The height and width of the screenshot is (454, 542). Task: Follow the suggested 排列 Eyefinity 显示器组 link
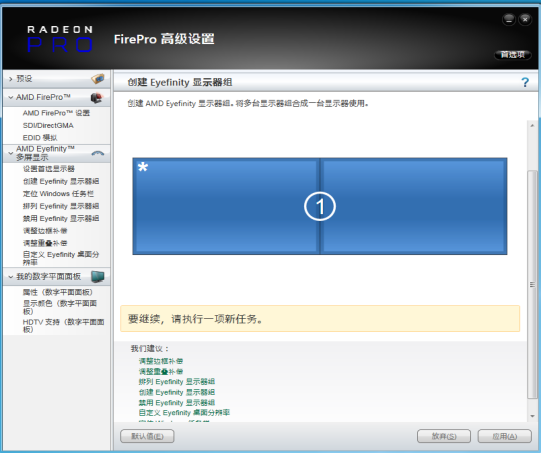177,382
